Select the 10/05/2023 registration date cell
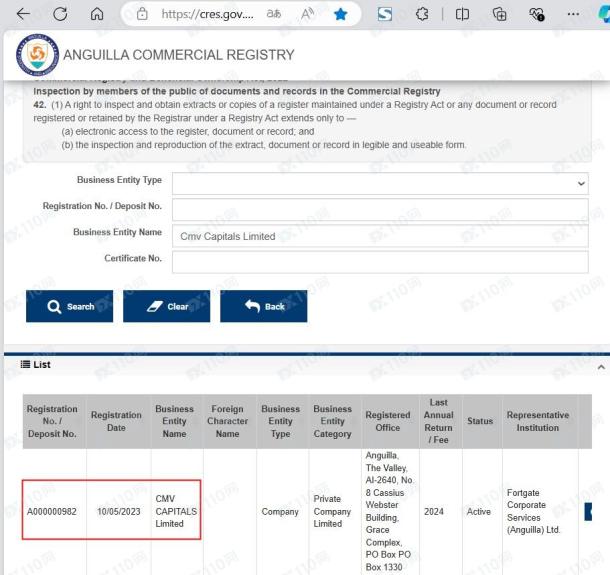This screenshot has width=610, height=575. [119, 512]
